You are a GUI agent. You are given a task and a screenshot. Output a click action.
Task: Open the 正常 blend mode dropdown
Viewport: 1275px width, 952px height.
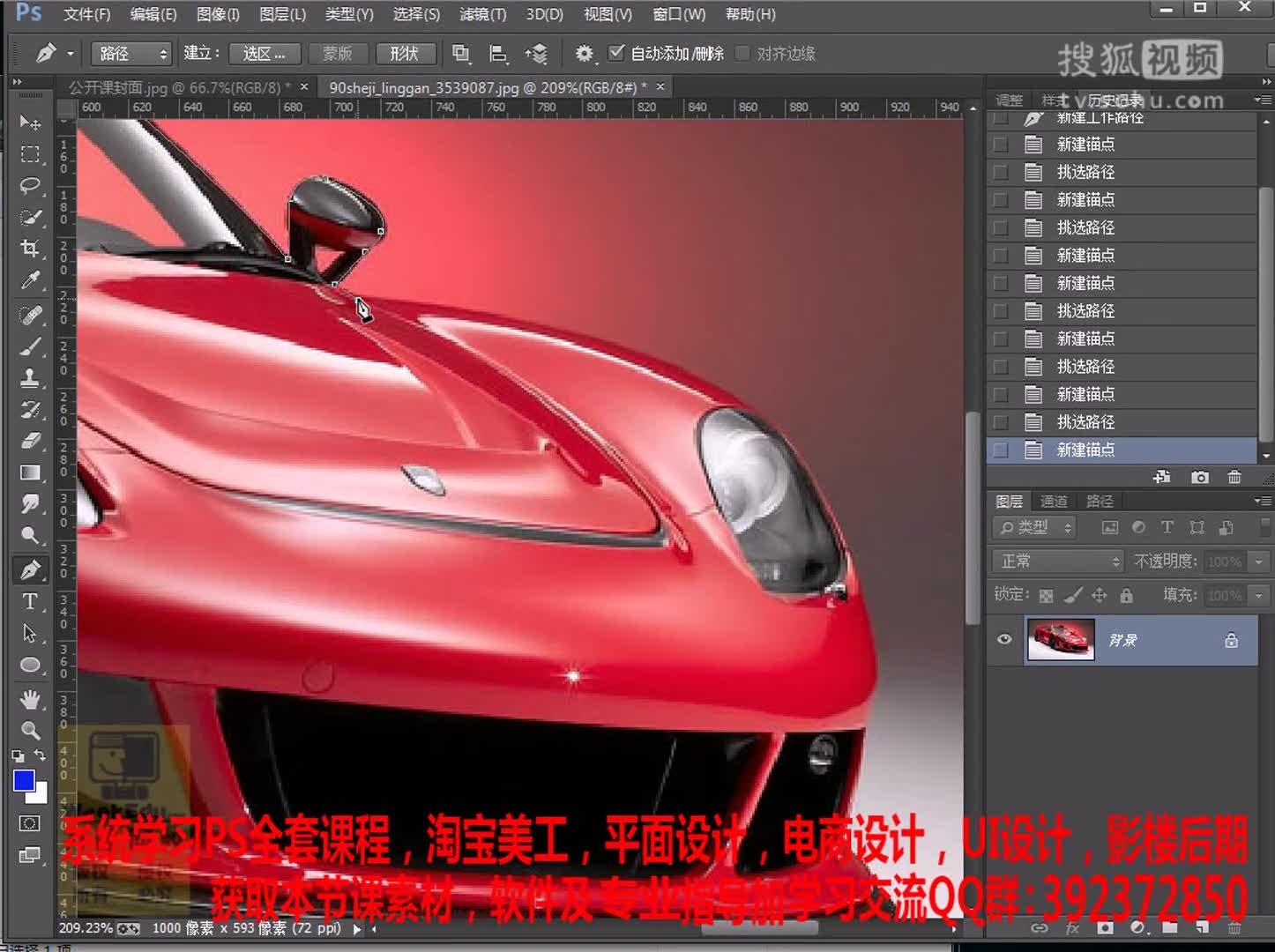1058,562
